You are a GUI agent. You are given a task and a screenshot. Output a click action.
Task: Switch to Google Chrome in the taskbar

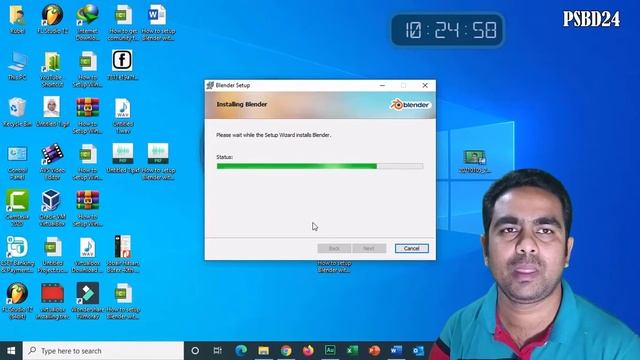[x=286, y=351]
